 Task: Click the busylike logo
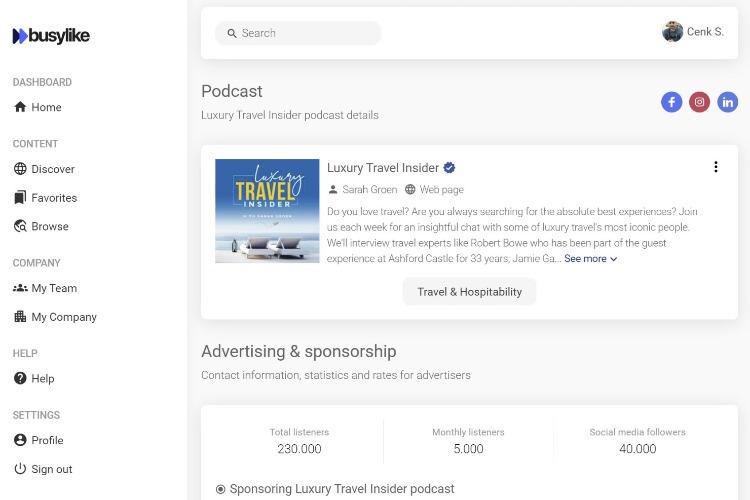pyautogui.click(x=51, y=35)
